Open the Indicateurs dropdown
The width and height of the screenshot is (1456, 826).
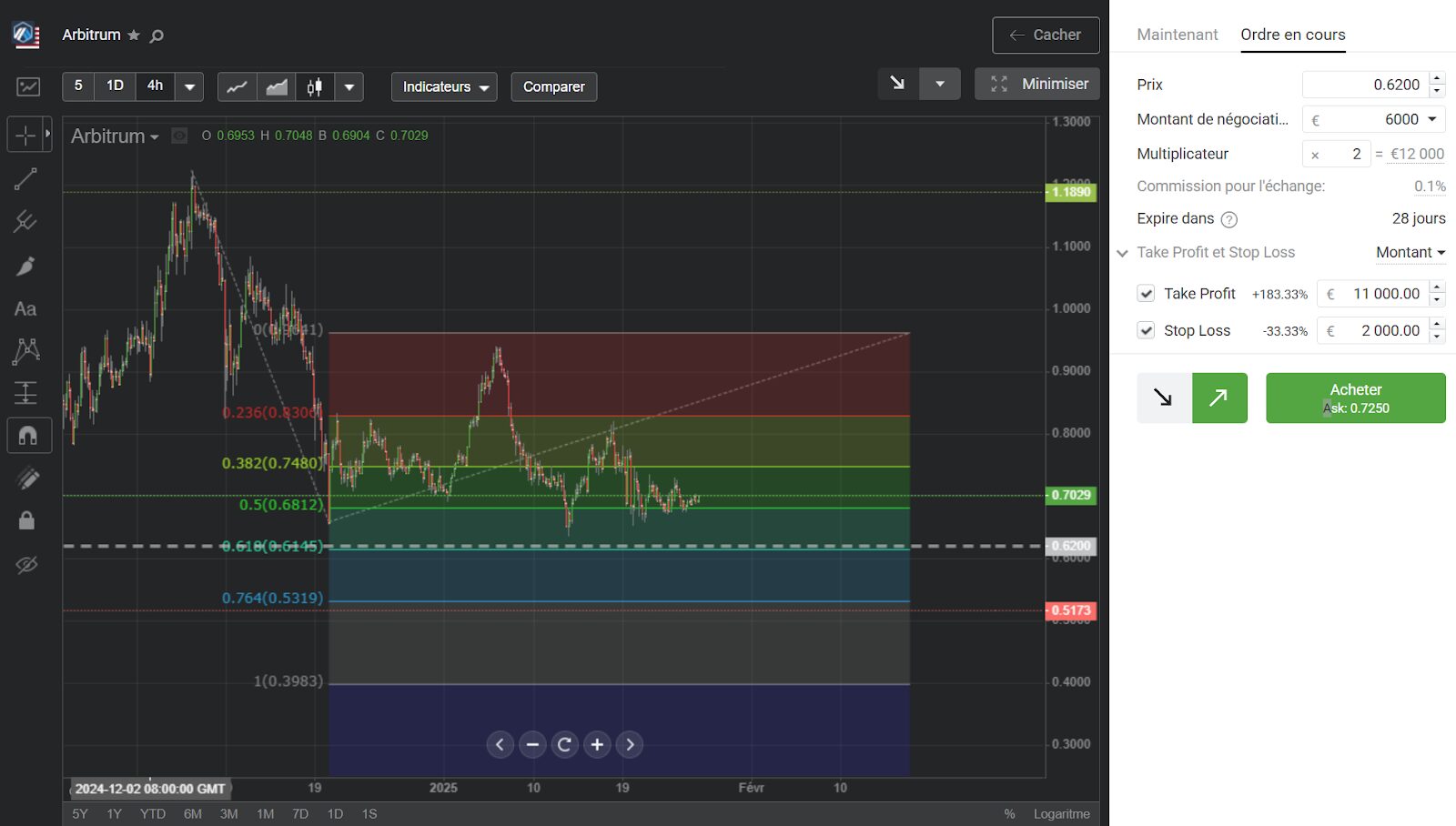443,86
